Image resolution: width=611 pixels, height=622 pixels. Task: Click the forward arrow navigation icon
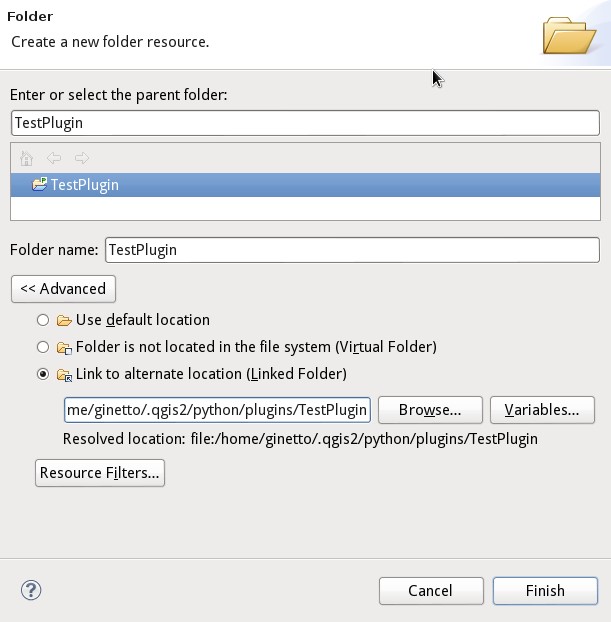tap(82, 158)
